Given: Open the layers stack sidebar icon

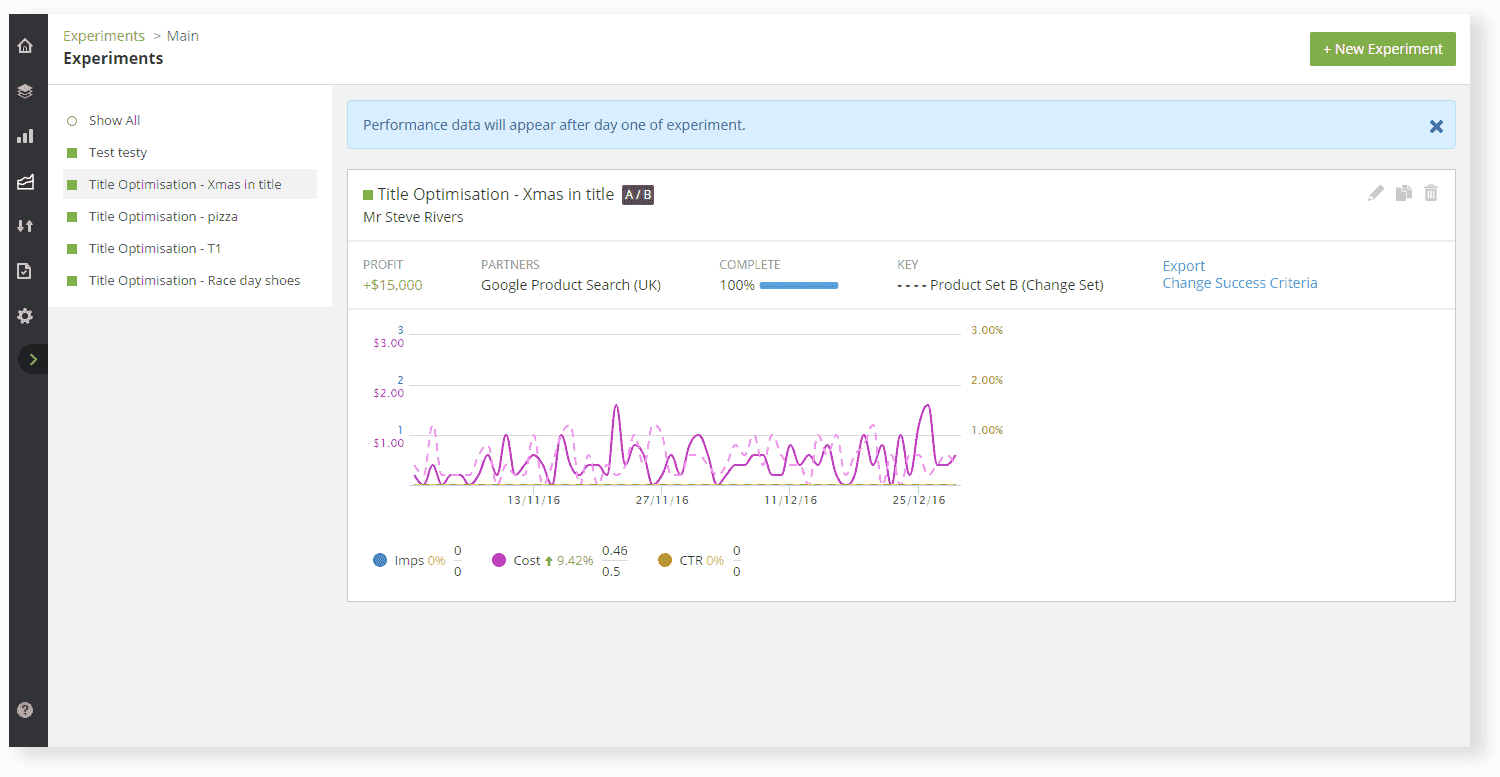Looking at the screenshot, I should click(25, 91).
